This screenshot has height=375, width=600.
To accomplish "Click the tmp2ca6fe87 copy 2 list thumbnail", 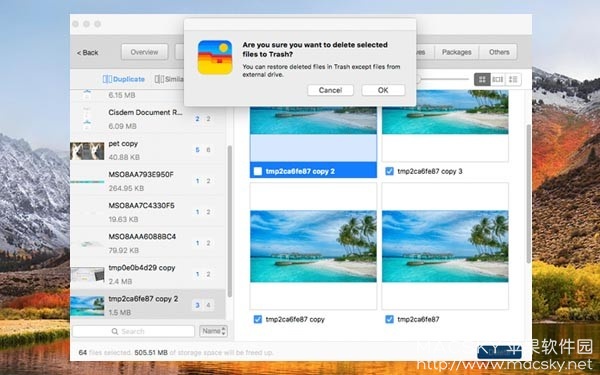I will pos(87,305).
